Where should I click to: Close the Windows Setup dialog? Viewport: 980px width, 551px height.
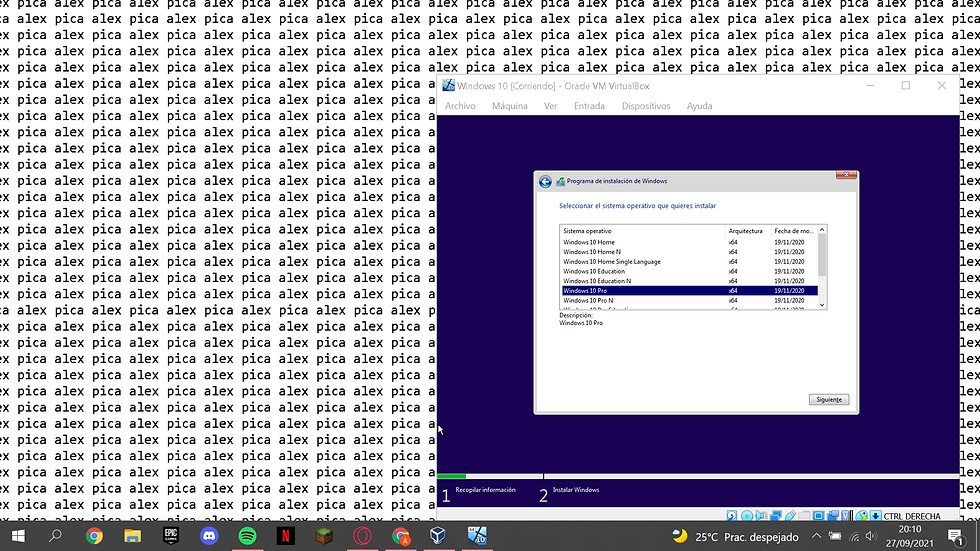[846, 175]
